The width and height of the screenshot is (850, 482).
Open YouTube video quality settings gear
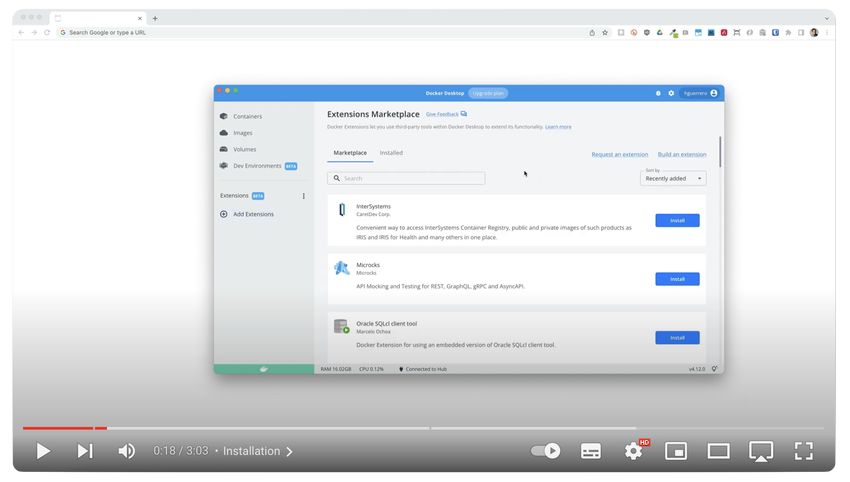(x=633, y=451)
